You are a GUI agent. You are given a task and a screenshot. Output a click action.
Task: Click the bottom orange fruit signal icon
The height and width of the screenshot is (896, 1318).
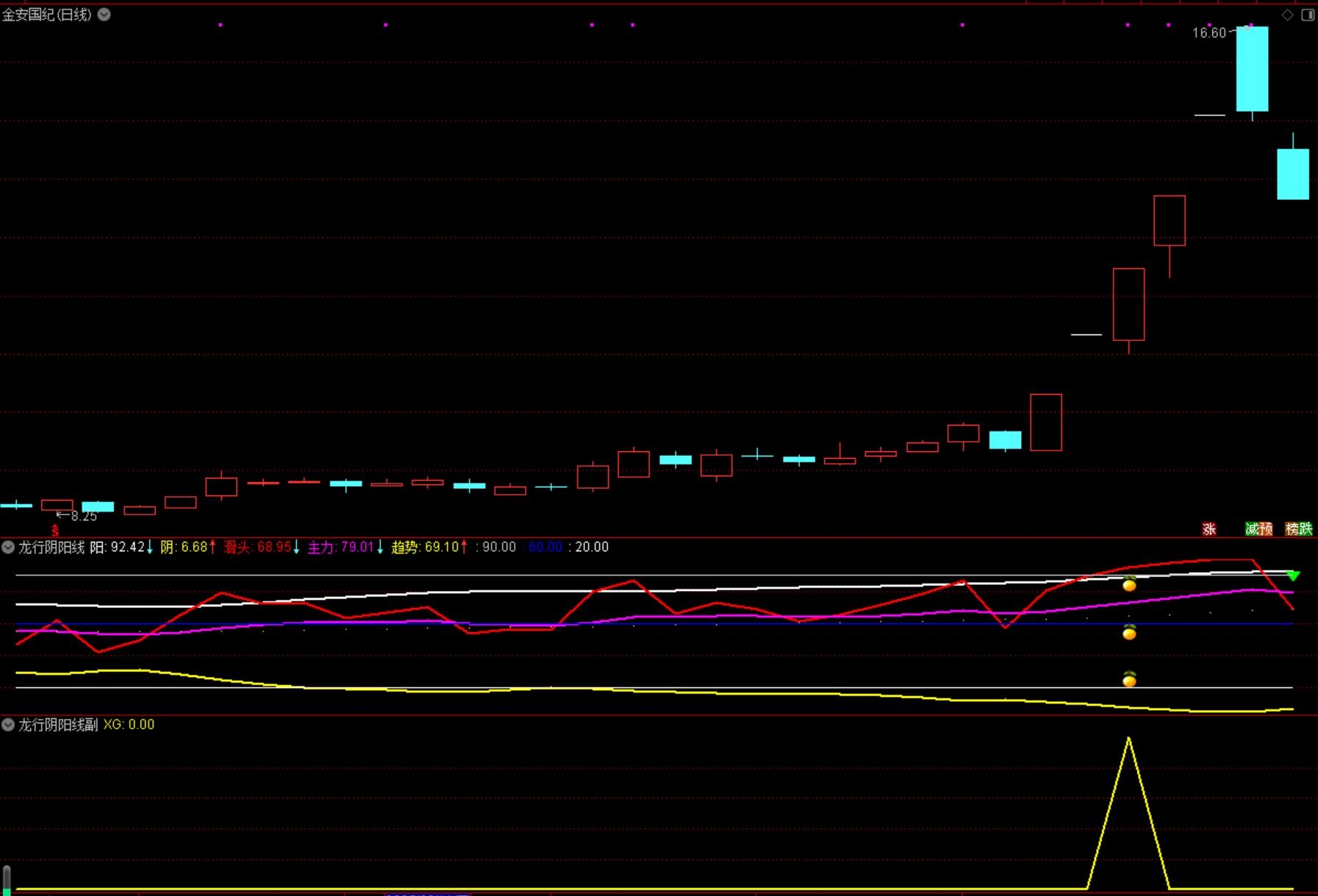[1129, 679]
